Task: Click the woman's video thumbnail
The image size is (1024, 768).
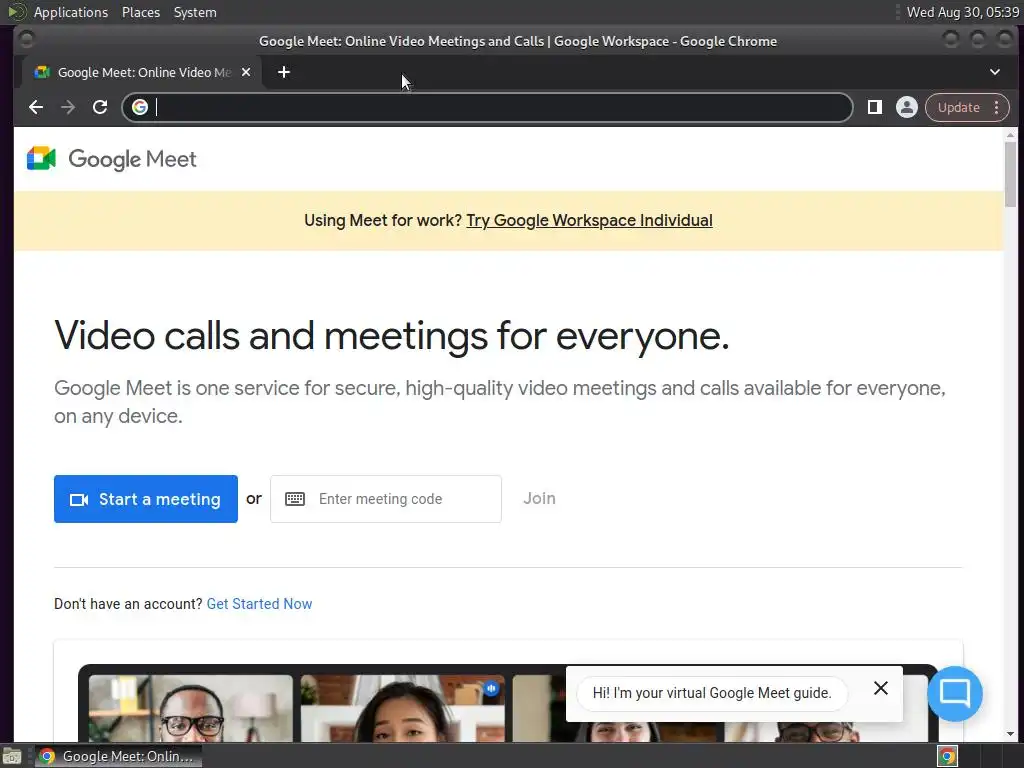Action: coord(402,709)
